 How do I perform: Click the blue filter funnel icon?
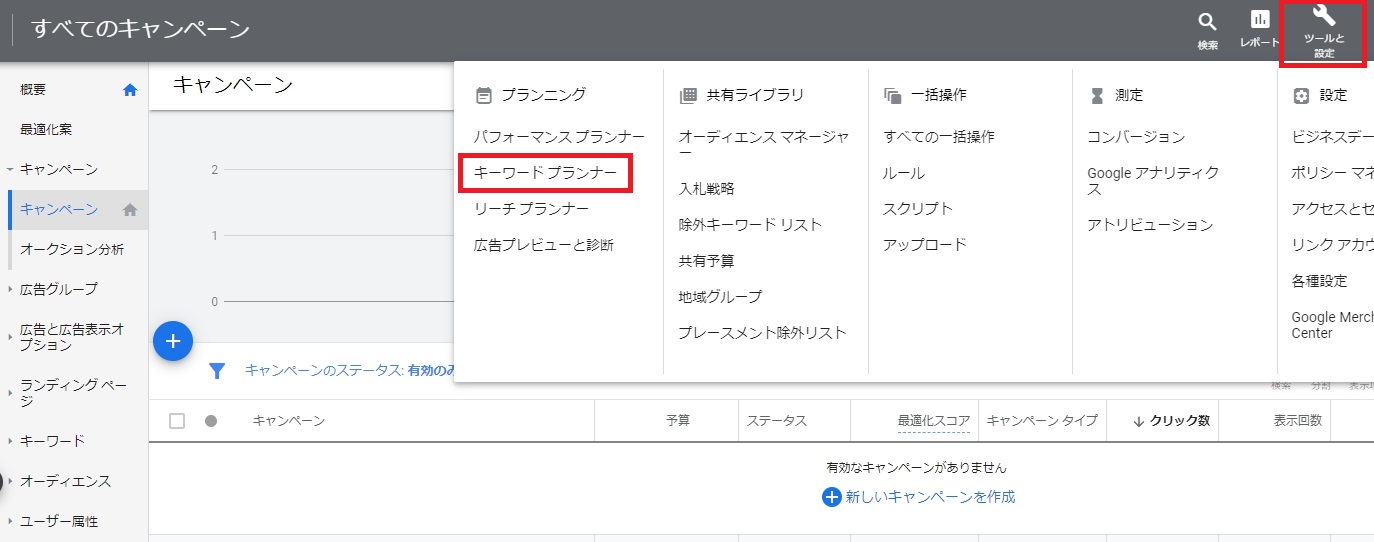pyautogui.click(x=217, y=371)
